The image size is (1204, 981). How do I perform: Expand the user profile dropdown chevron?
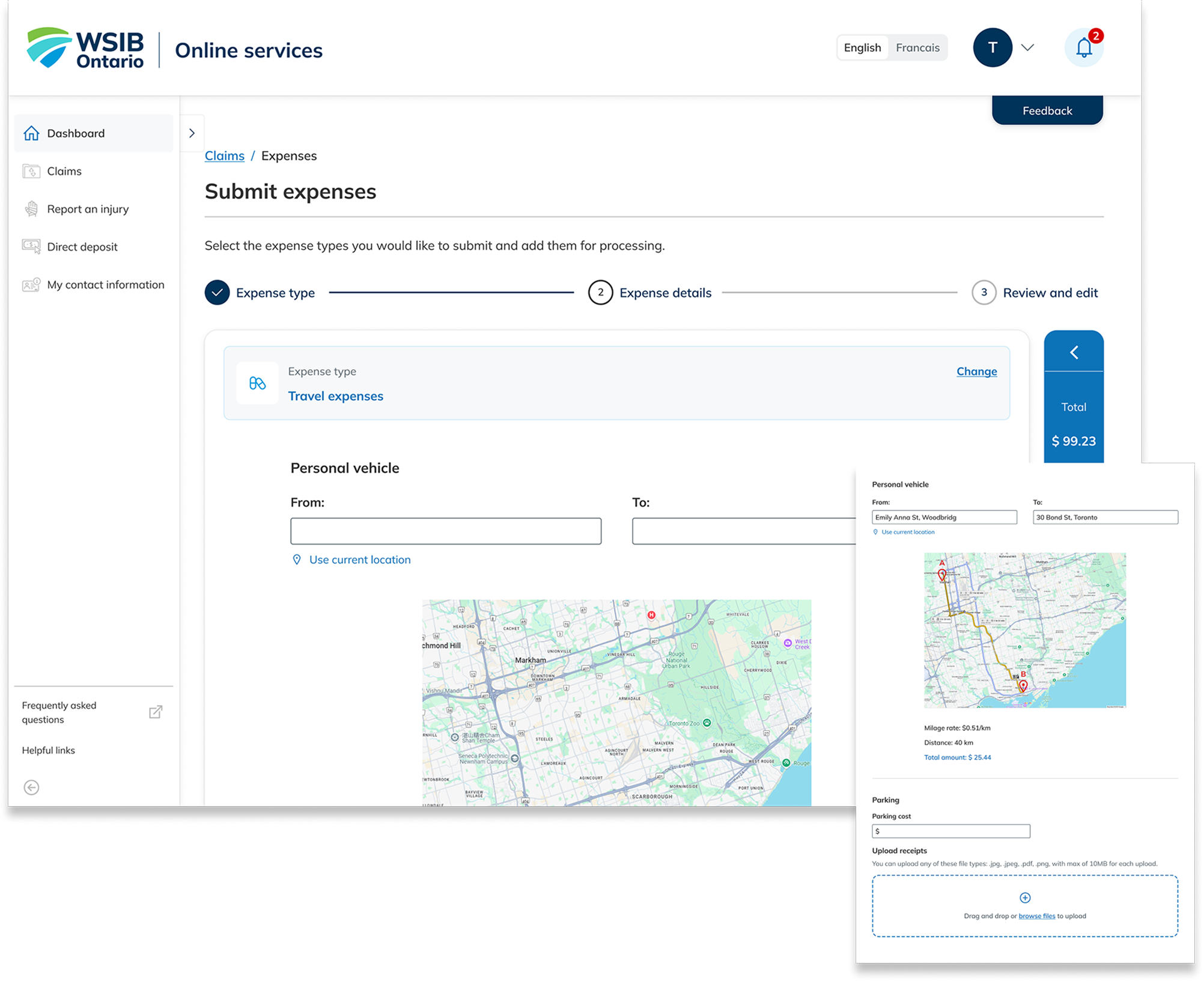(x=1027, y=47)
